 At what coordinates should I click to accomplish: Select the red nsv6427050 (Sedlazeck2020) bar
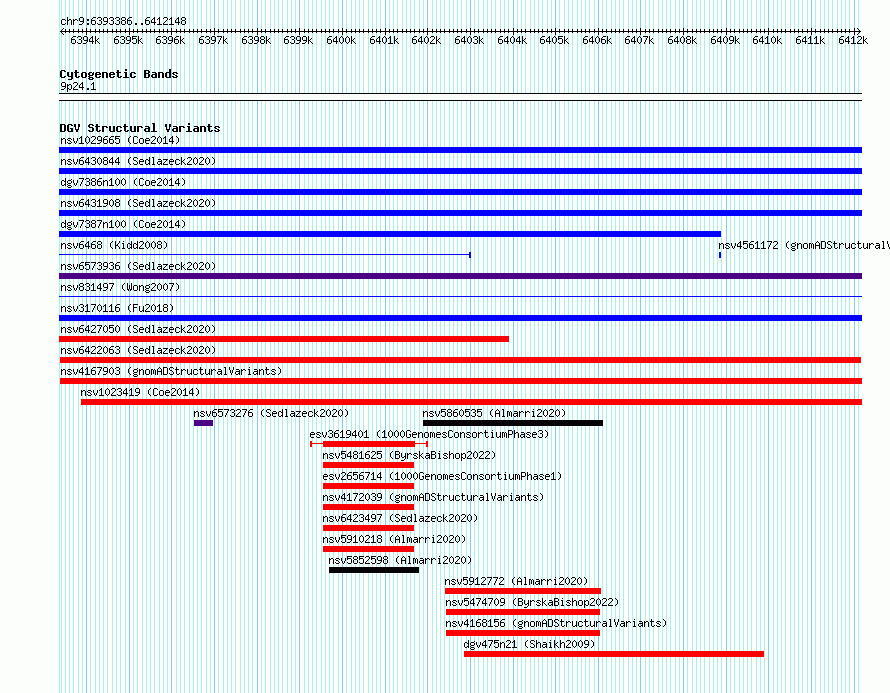tap(284, 339)
